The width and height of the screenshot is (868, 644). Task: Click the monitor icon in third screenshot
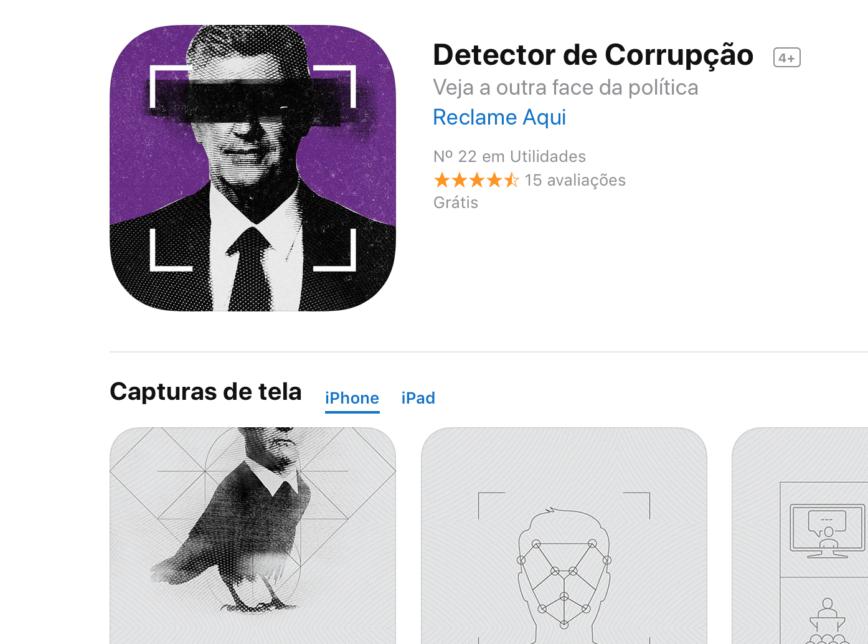pos(827,530)
